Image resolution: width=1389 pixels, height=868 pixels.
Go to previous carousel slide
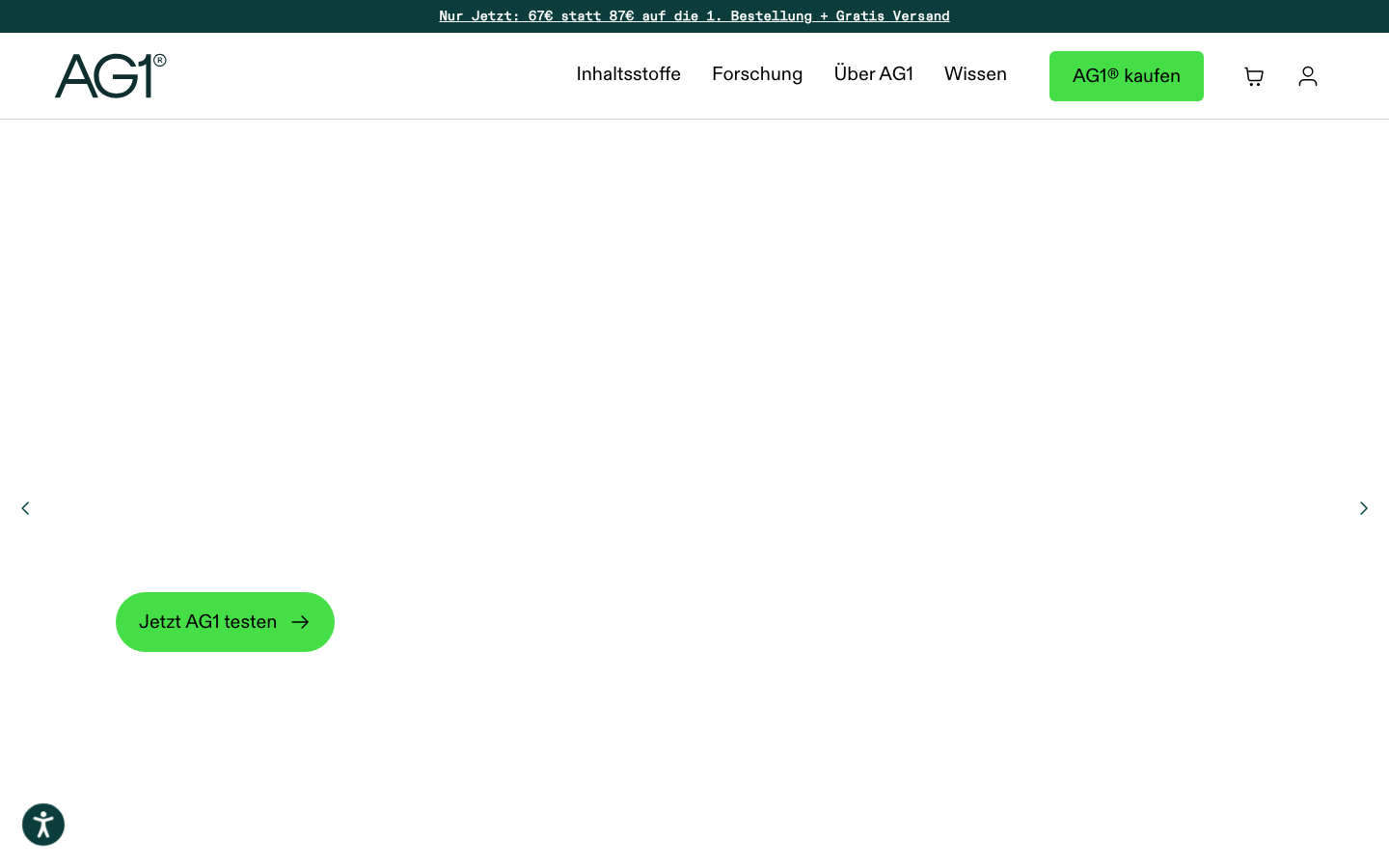25,508
